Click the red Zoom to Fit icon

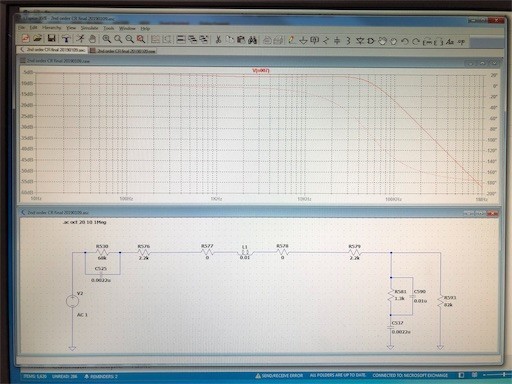141,39
